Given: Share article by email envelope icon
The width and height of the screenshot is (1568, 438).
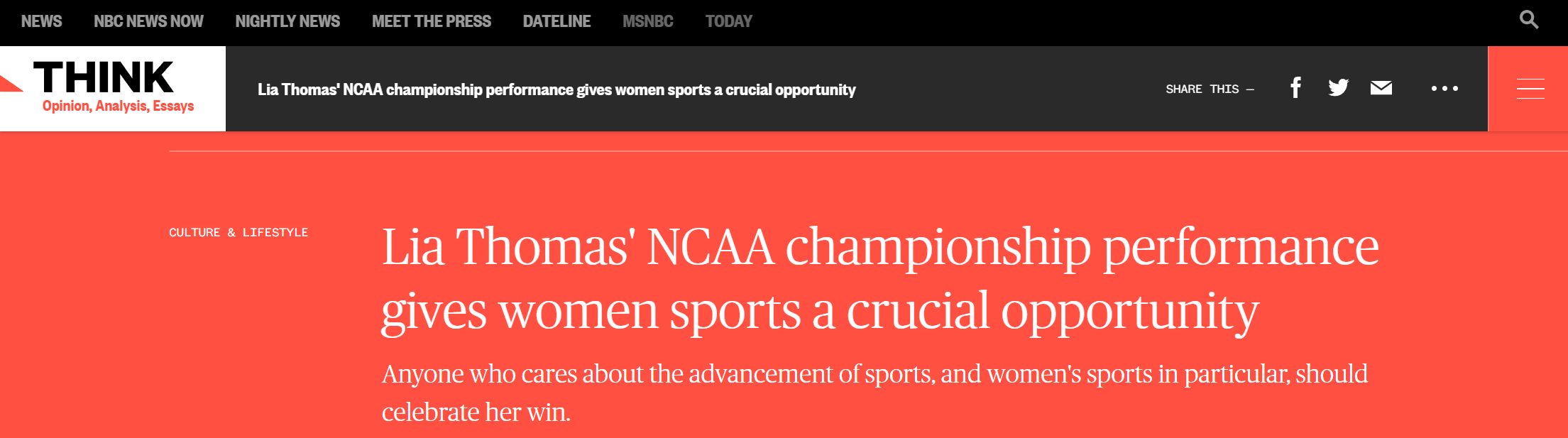Looking at the screenshot, I should (x=1381, y=88).
